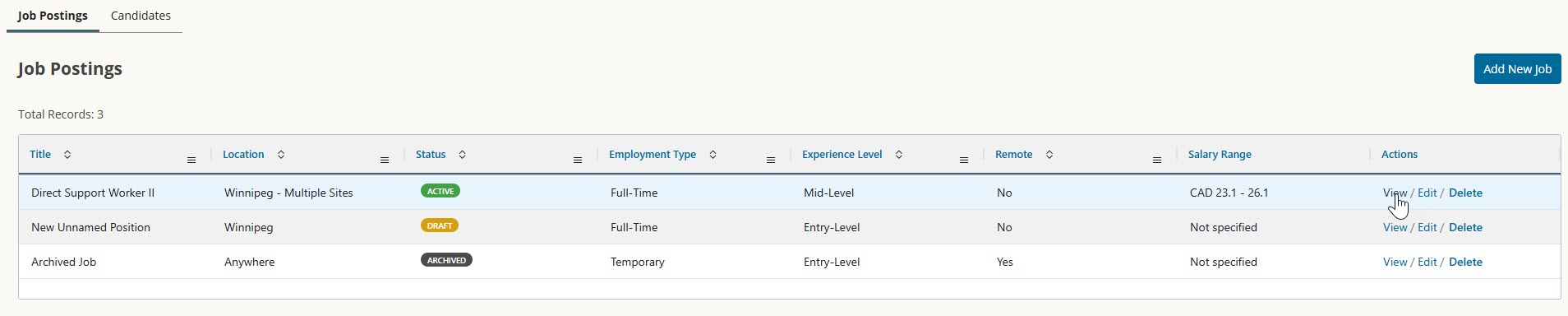Click the DRAFT status badge
The image size is (1568, 316).
pos(440,225)
